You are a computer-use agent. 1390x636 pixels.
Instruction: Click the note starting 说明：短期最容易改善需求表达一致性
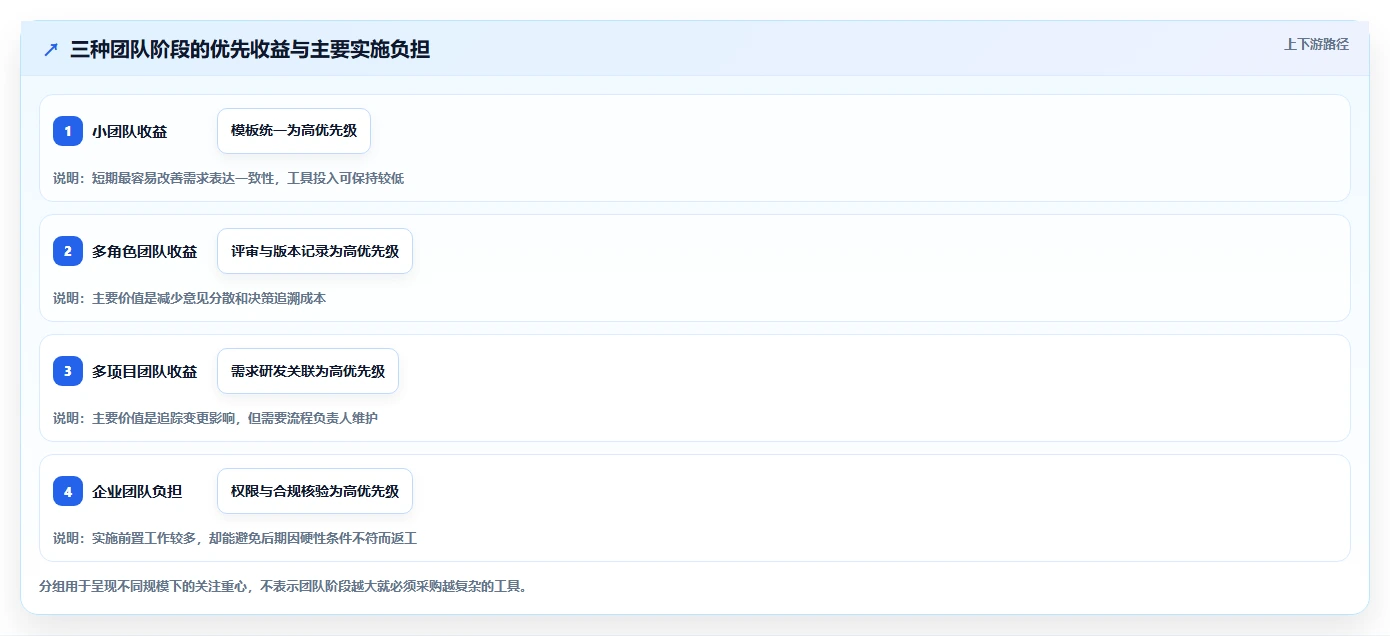(229, 178)
